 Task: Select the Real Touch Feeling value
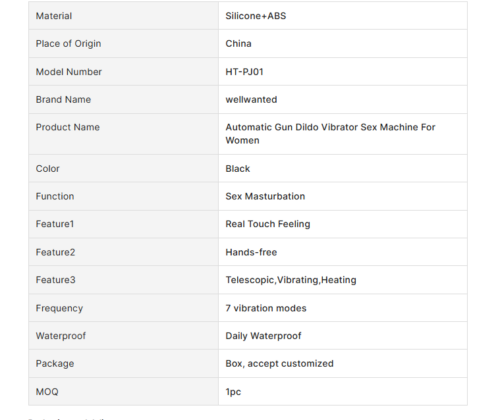pos(268,224)
